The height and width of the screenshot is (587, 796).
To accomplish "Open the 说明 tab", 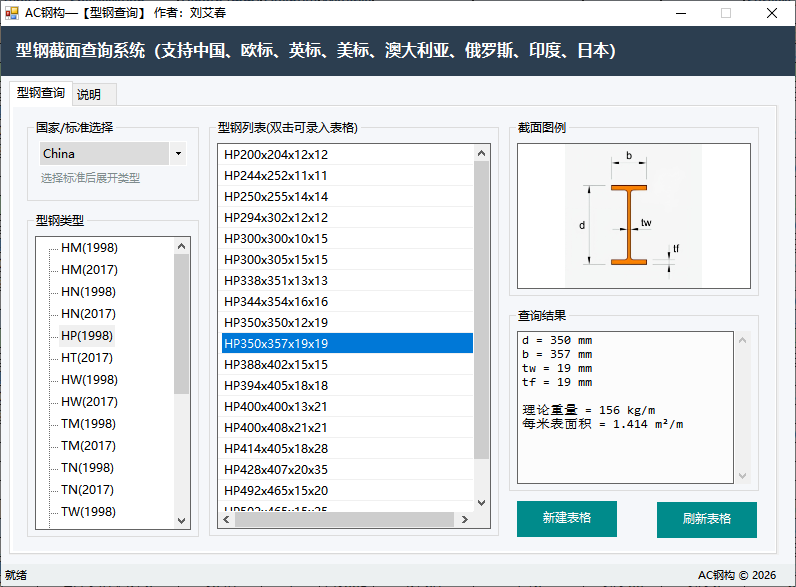I will click(94, 94).
